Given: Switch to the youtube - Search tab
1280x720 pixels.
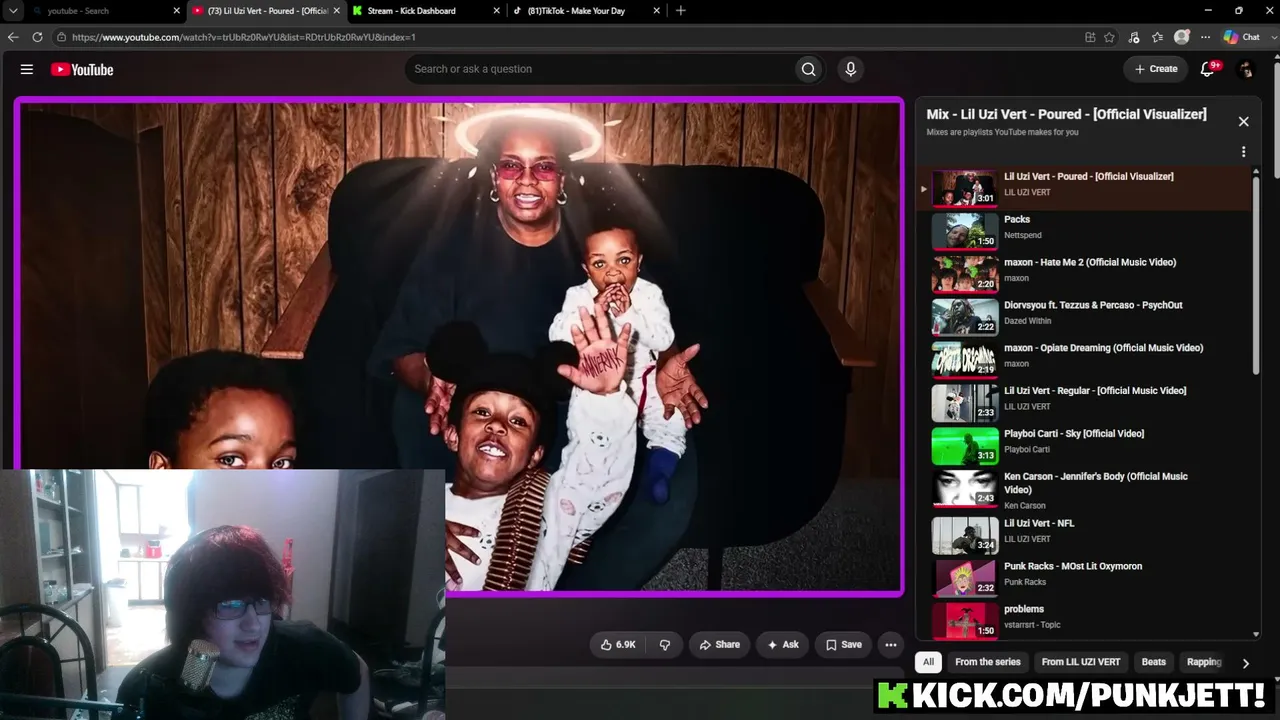Looking at the screenshot, I should pyautogui.click(x=104, y=11).
